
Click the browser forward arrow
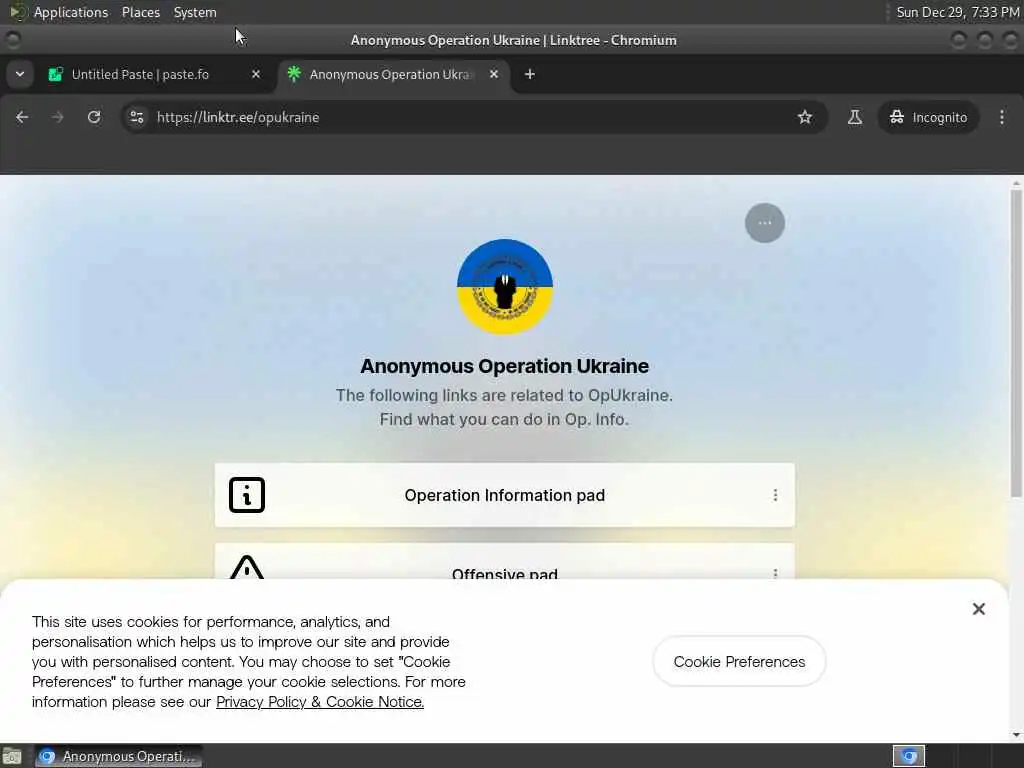tap(57, 118)
